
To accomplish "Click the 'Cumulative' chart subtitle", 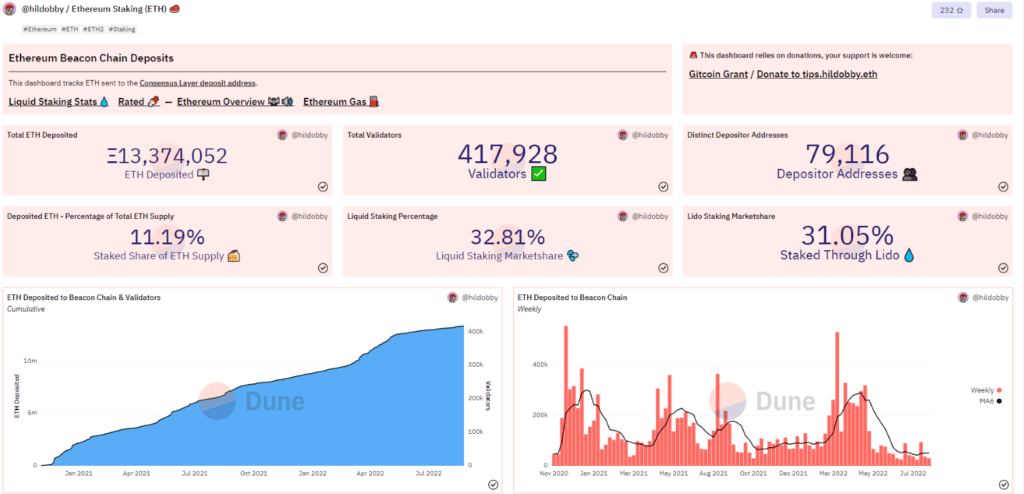I will 25,309.
